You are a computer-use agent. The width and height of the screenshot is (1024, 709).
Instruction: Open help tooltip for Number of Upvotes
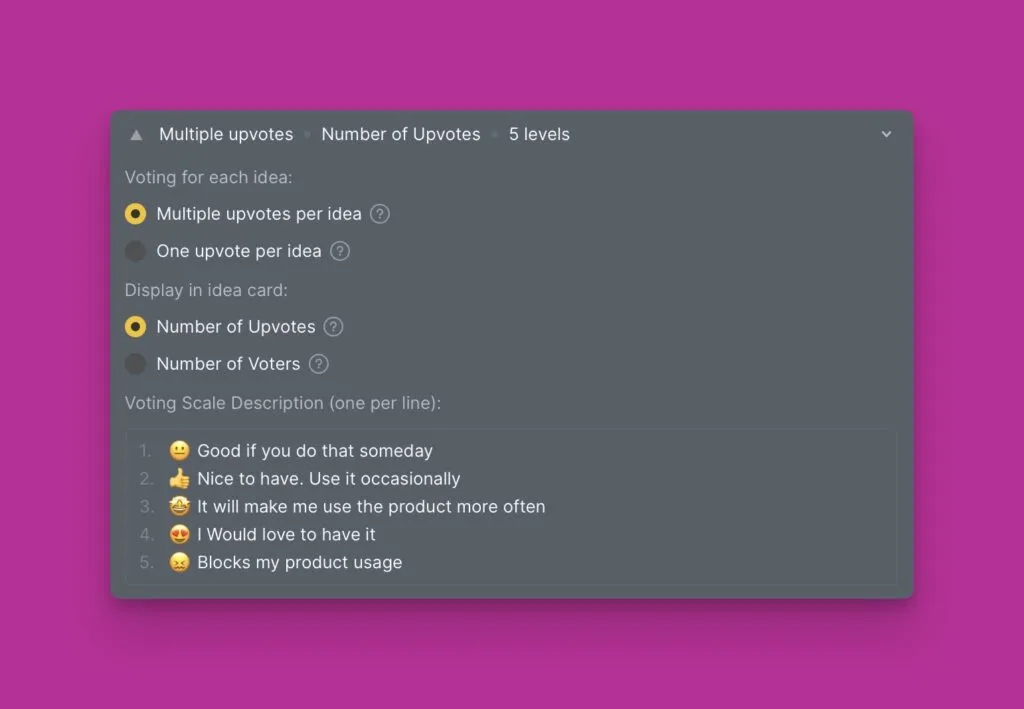[334, 327]
